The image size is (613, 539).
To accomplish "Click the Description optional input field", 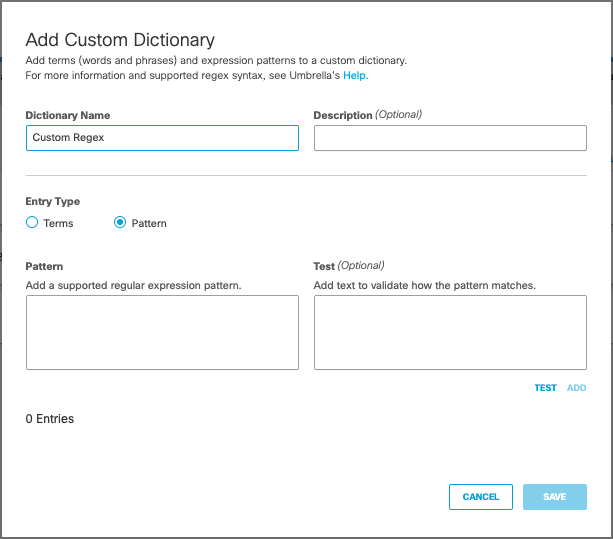I will click(x=450, y=138).
